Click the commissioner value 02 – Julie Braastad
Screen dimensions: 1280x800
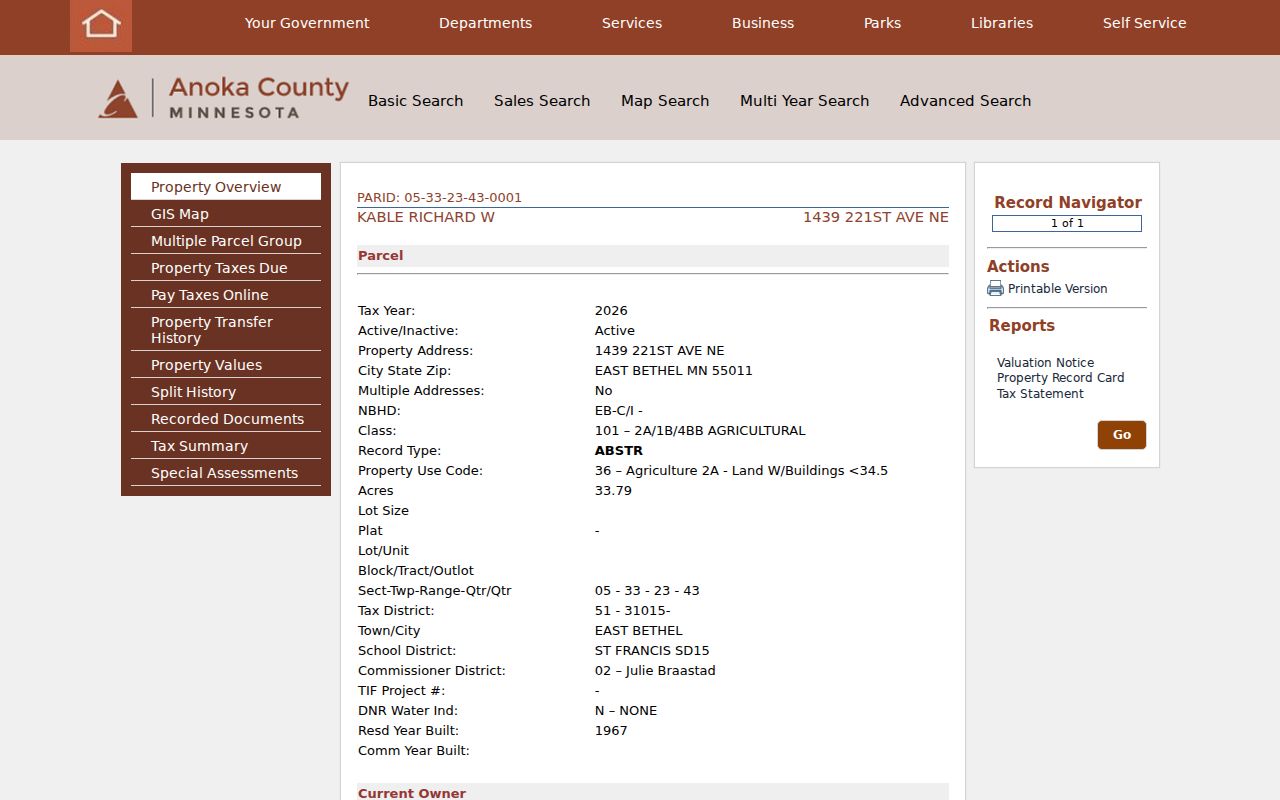pos(655,671)
